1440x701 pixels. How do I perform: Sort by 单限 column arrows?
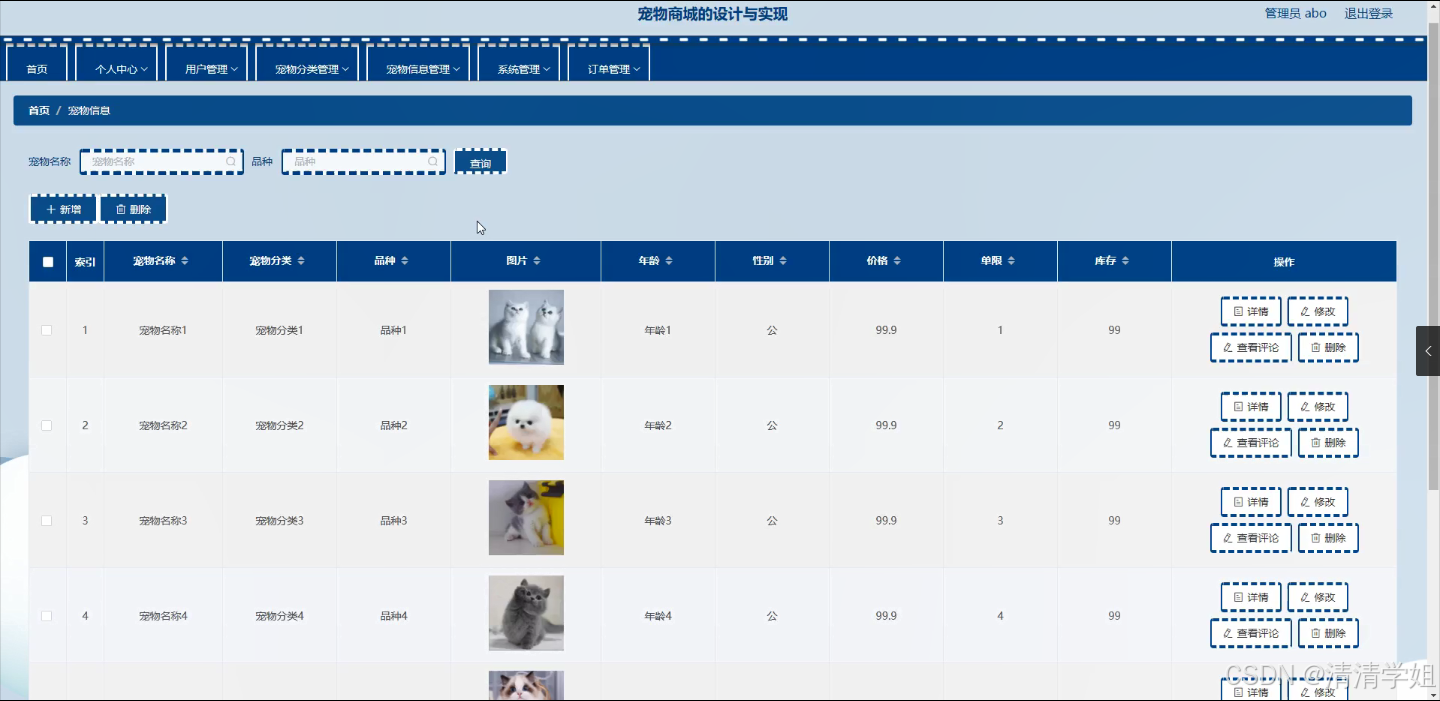tap(1011, 261)
